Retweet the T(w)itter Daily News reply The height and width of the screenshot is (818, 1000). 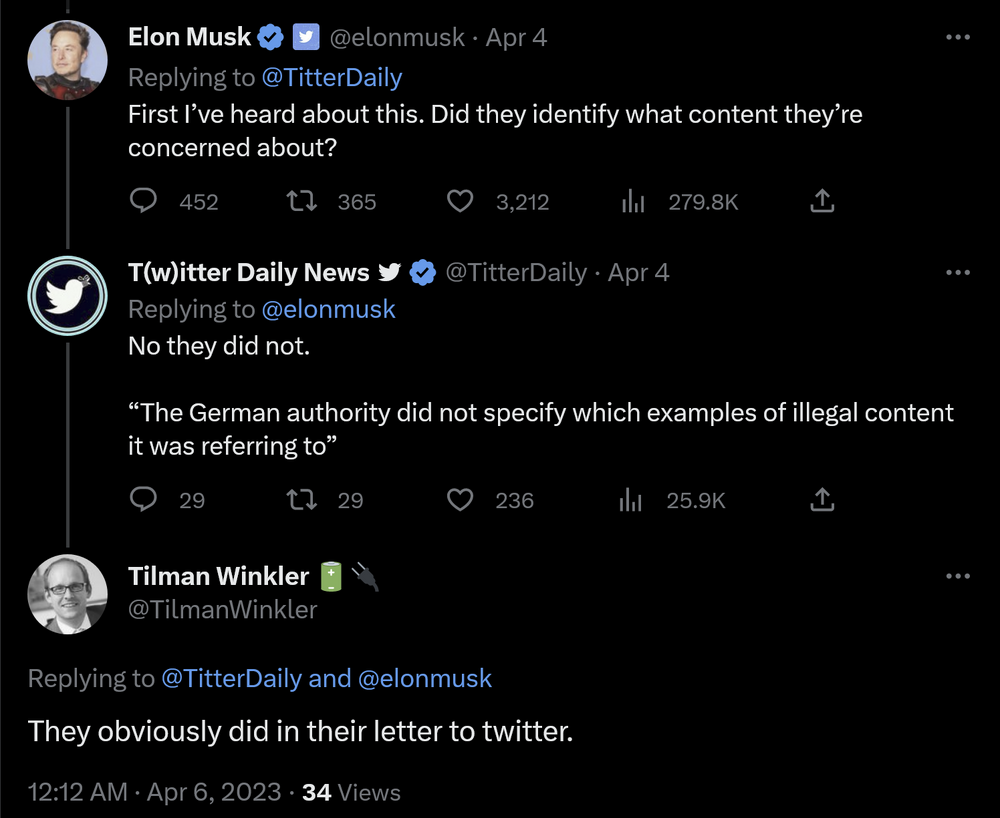302,499
